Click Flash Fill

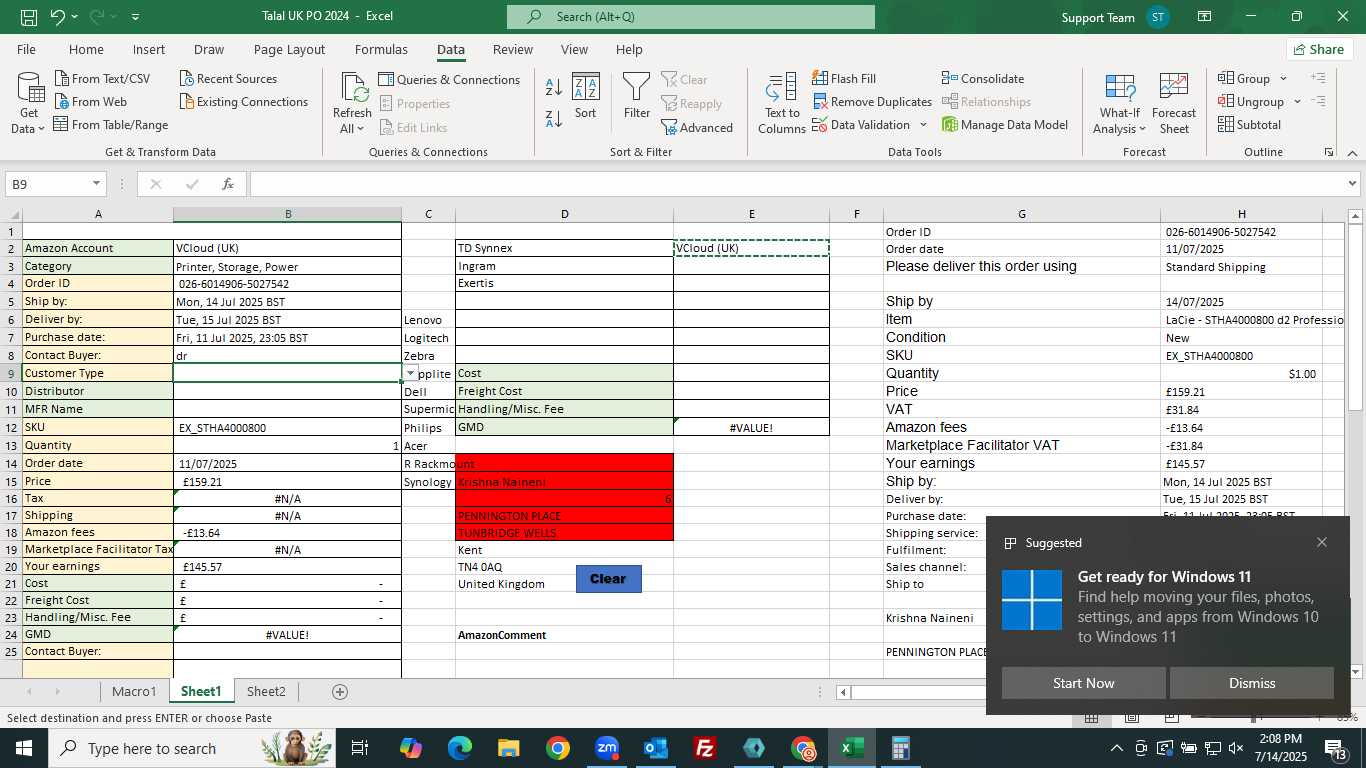[x=844, y=79]
